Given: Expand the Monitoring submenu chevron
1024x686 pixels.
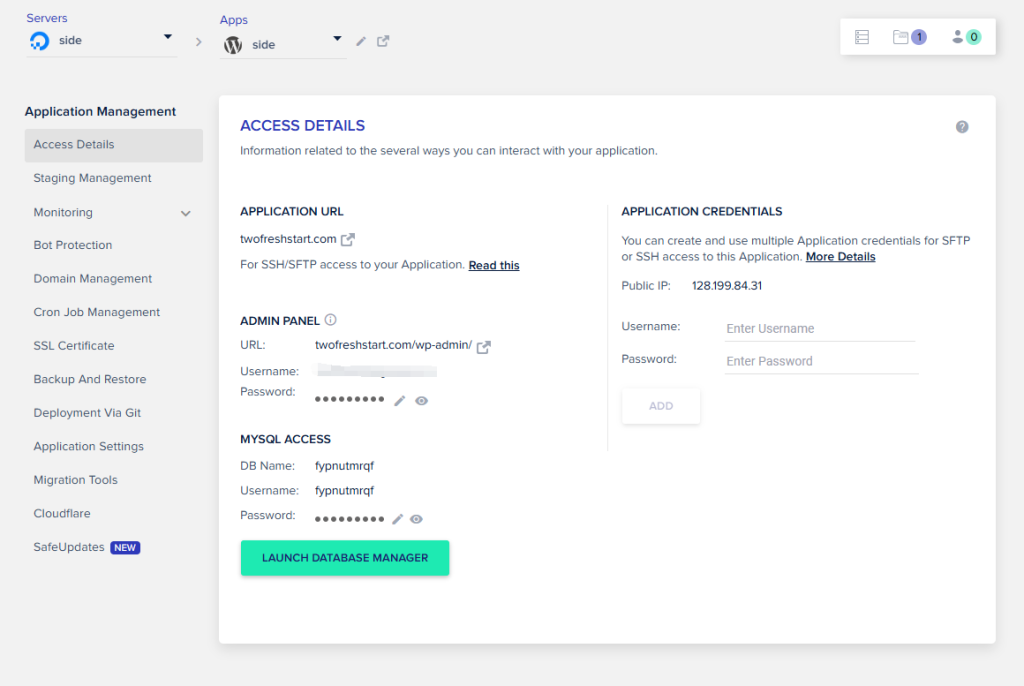Looking at the screenshot, I should (x=185, y=213).
